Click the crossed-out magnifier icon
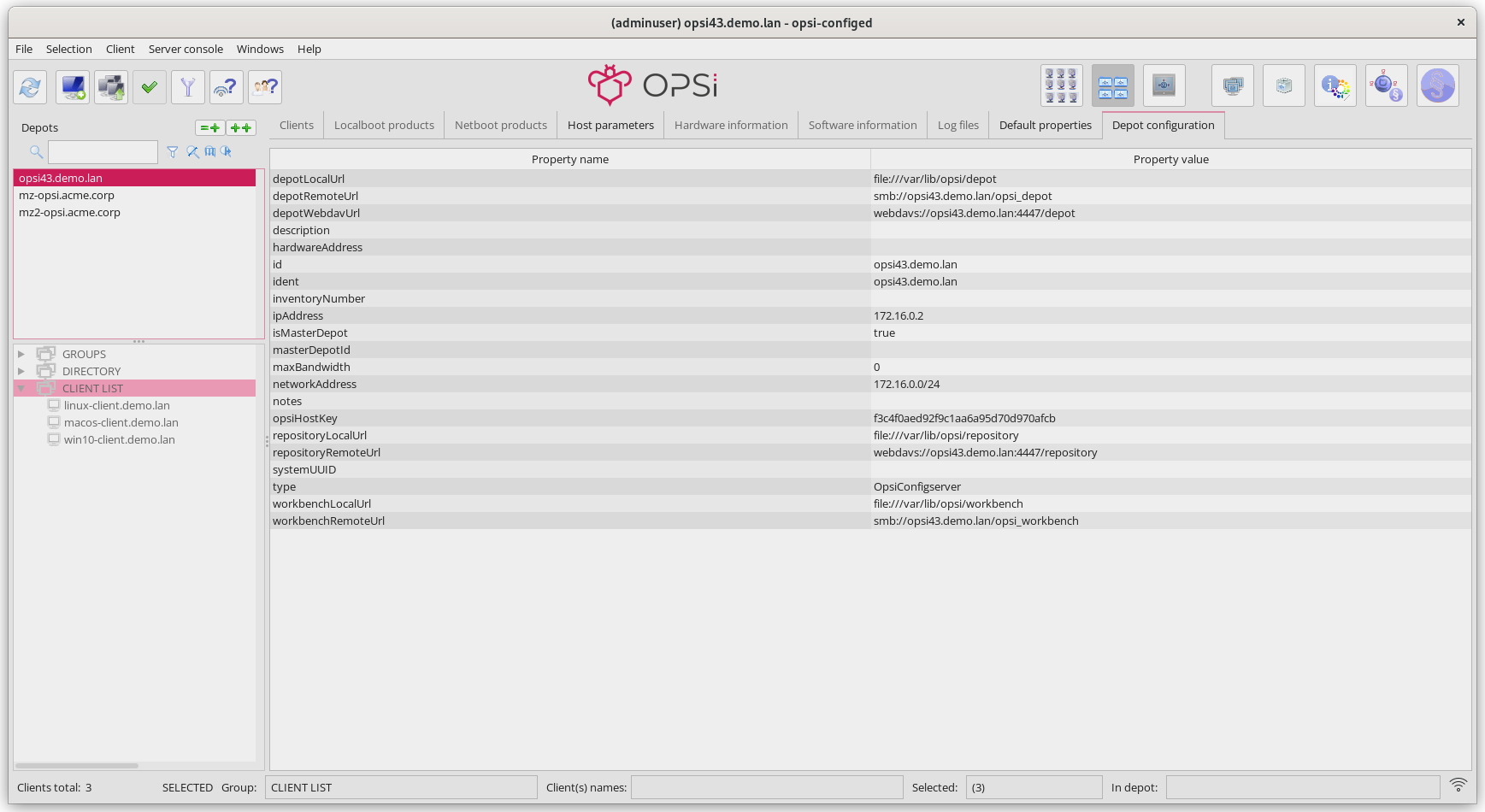This screenshot has width=1485, height=812. pyautogui.click(x=193, y=152)
